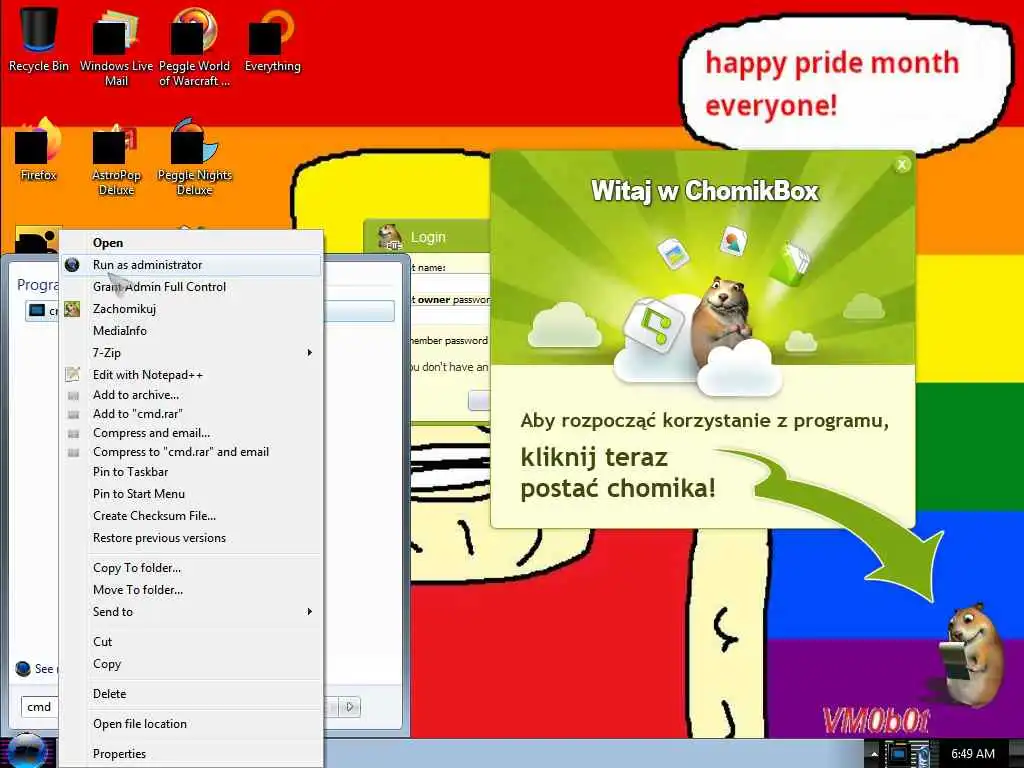Choose Copy To folder...
Viewport: 1024px width, 768px height.
191,568
